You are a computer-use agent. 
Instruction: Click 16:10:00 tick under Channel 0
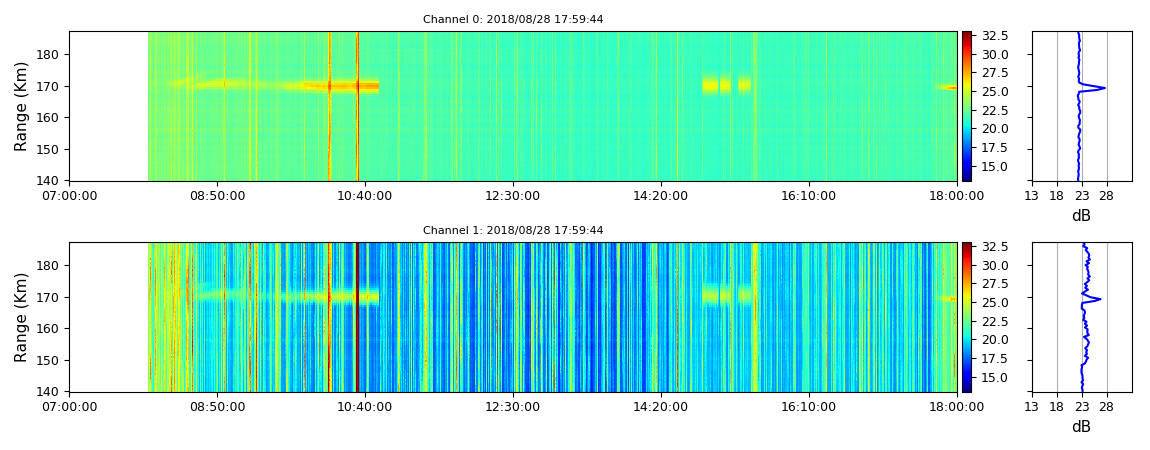[810, 196]
